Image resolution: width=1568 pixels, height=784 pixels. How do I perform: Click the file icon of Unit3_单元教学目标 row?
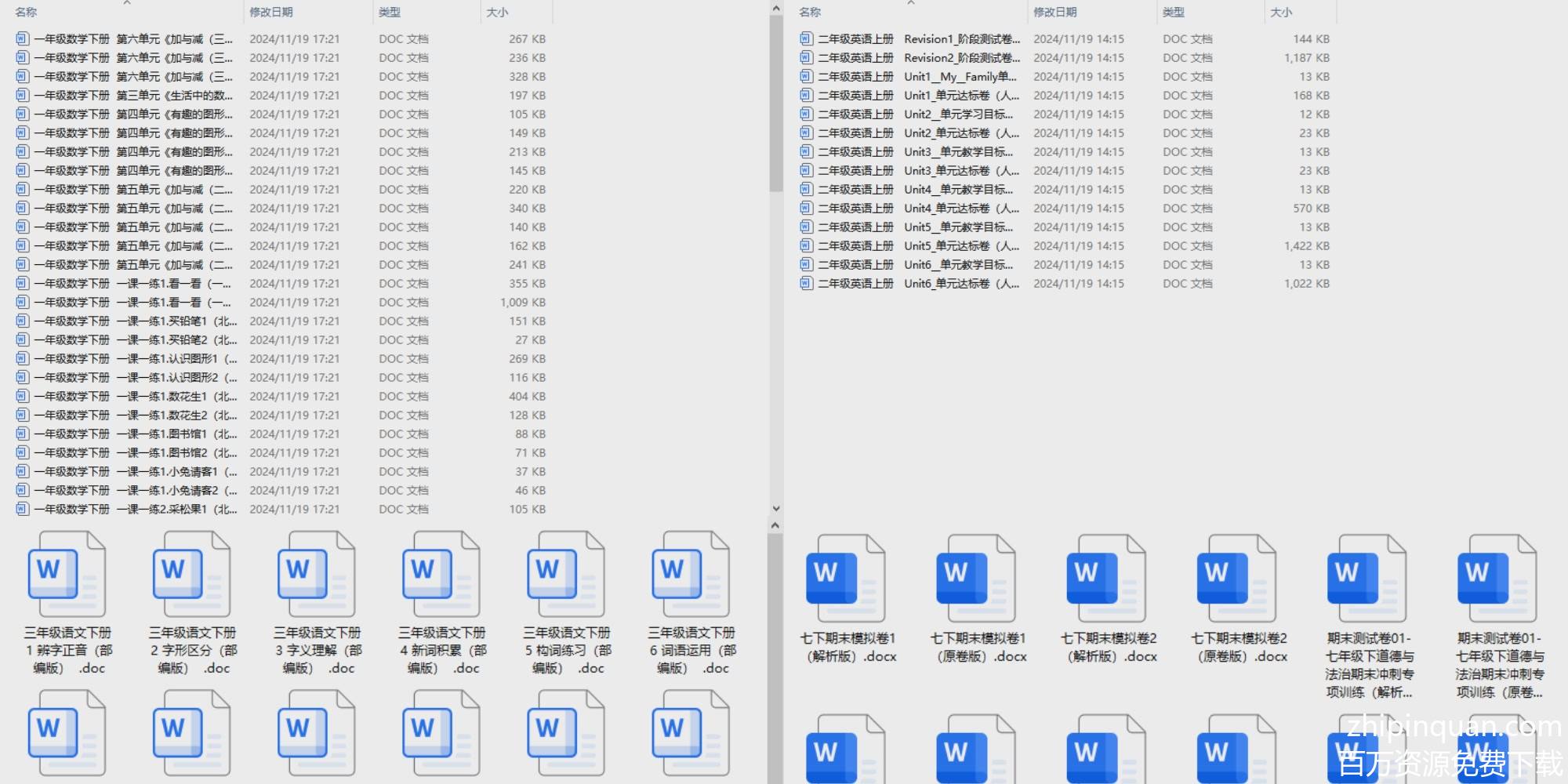coord(806,151)
